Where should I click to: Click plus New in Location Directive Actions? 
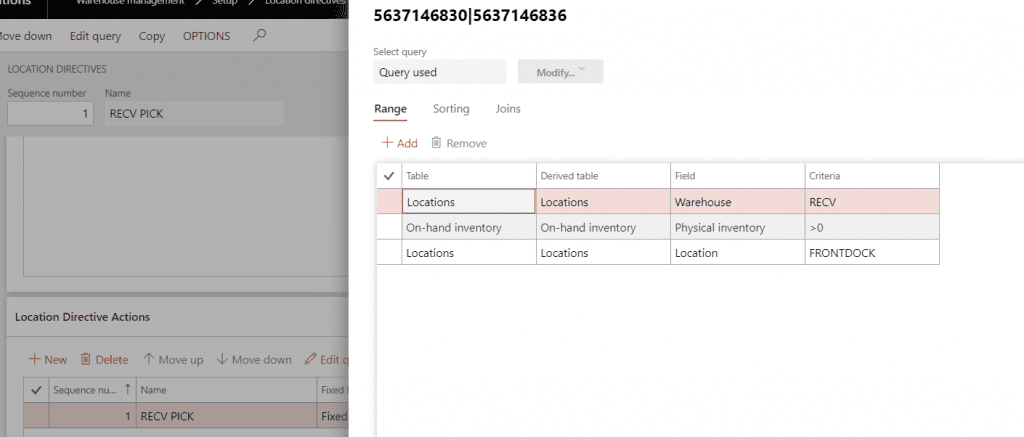click(34, 360)
